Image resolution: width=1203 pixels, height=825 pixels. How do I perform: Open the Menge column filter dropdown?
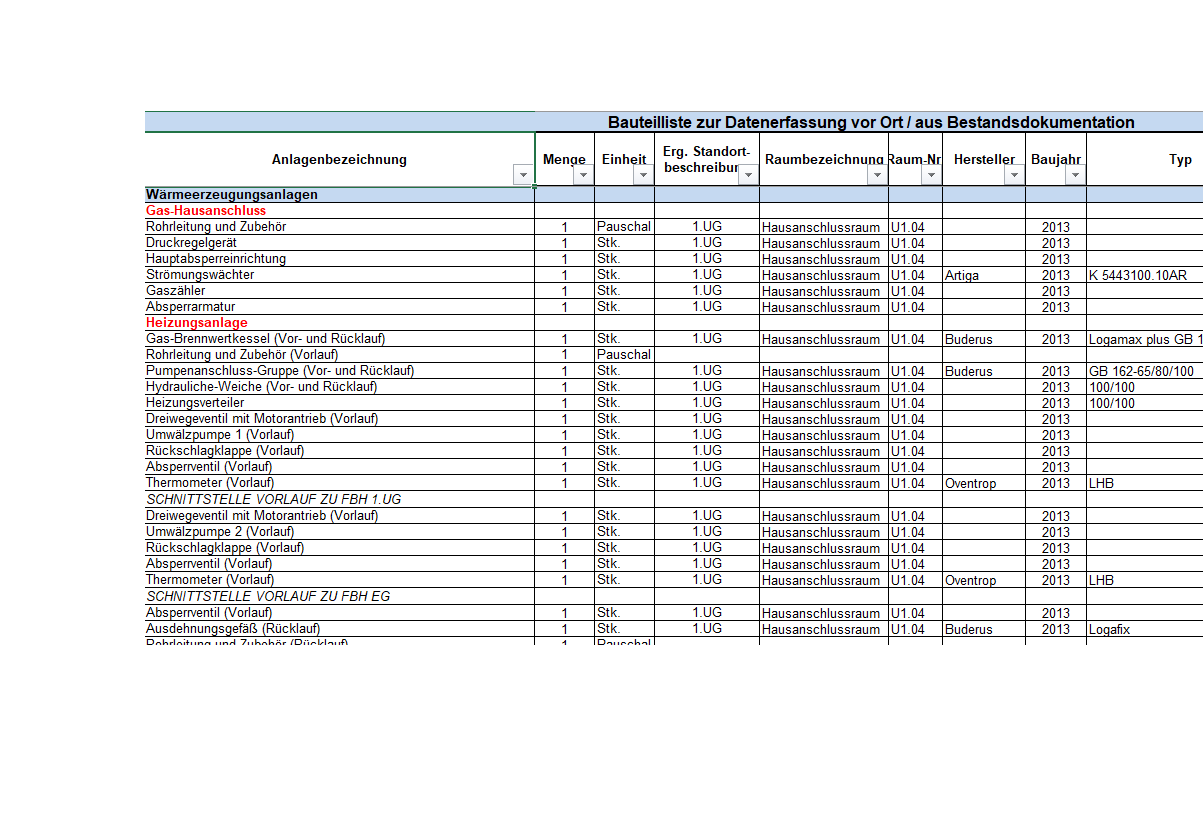click(583, 175)
